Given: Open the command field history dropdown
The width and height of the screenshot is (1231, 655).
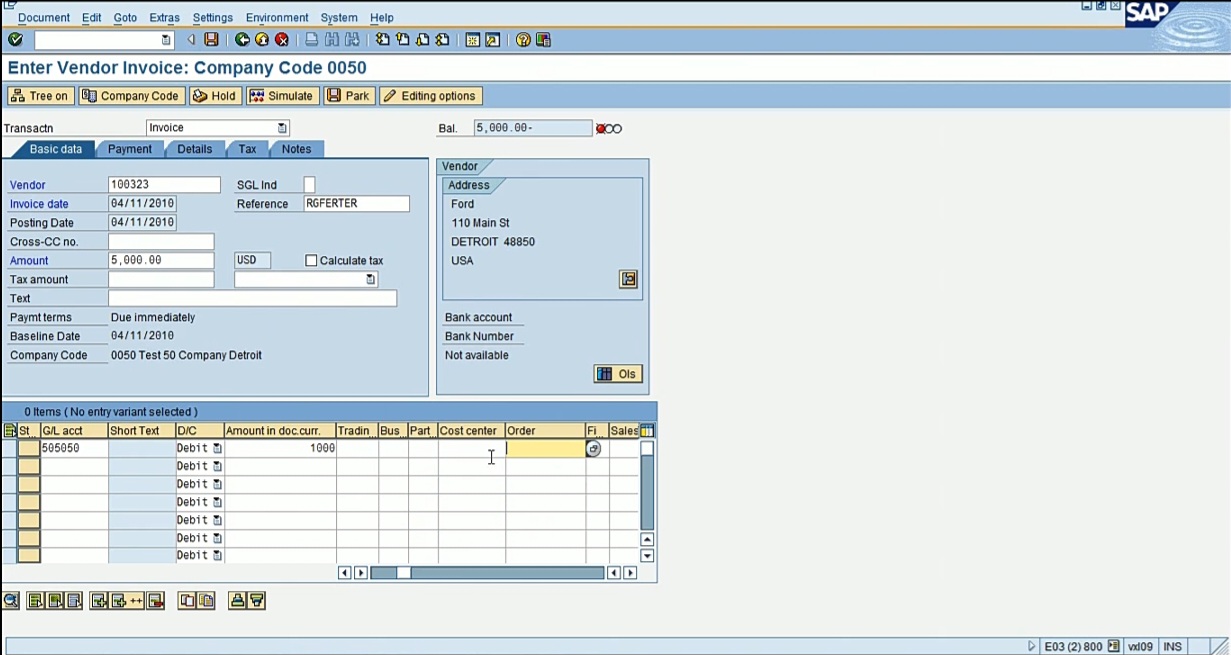Looking at the screenshot, I should point(166,40).
